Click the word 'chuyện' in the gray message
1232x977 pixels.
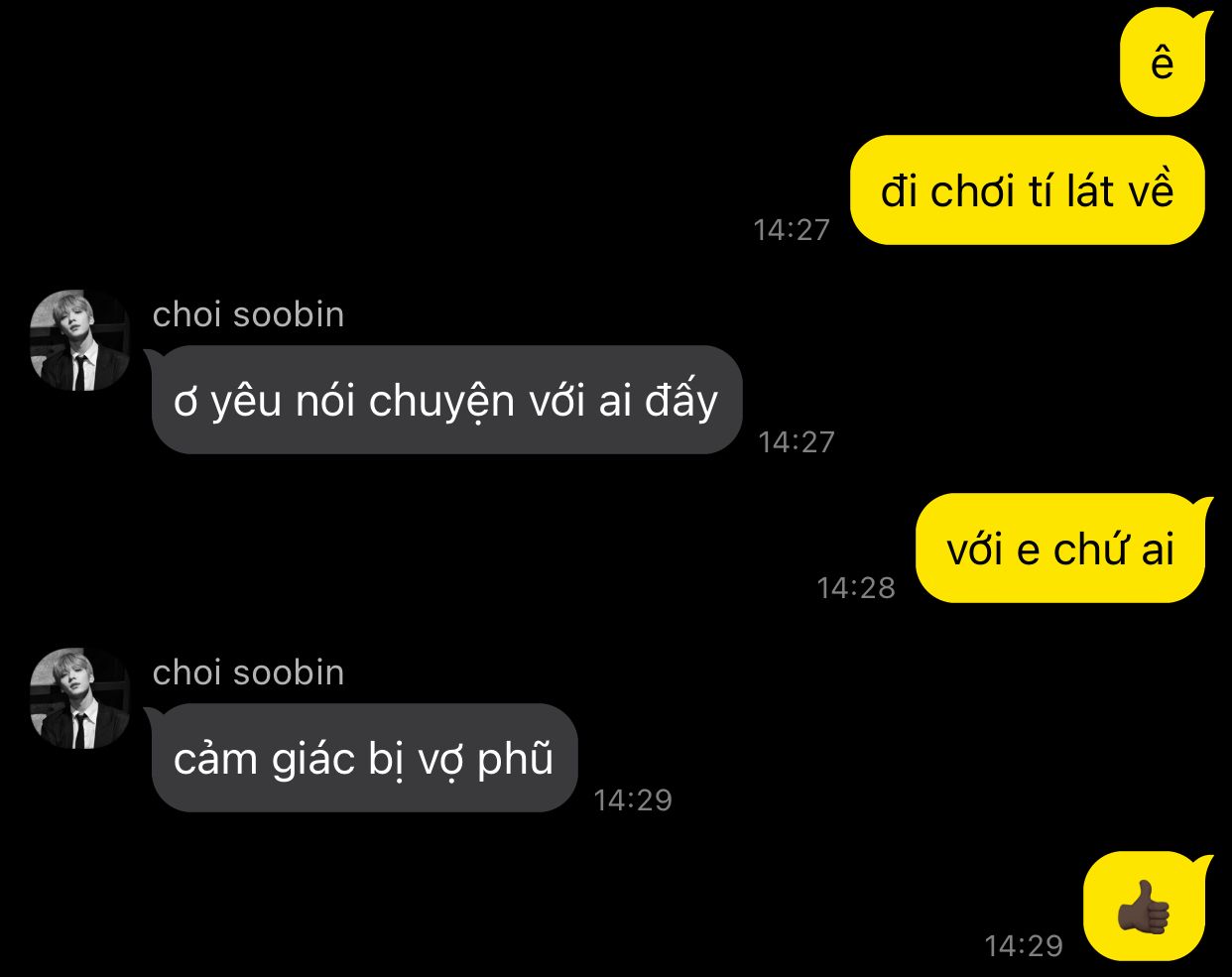tap(441, 402)
